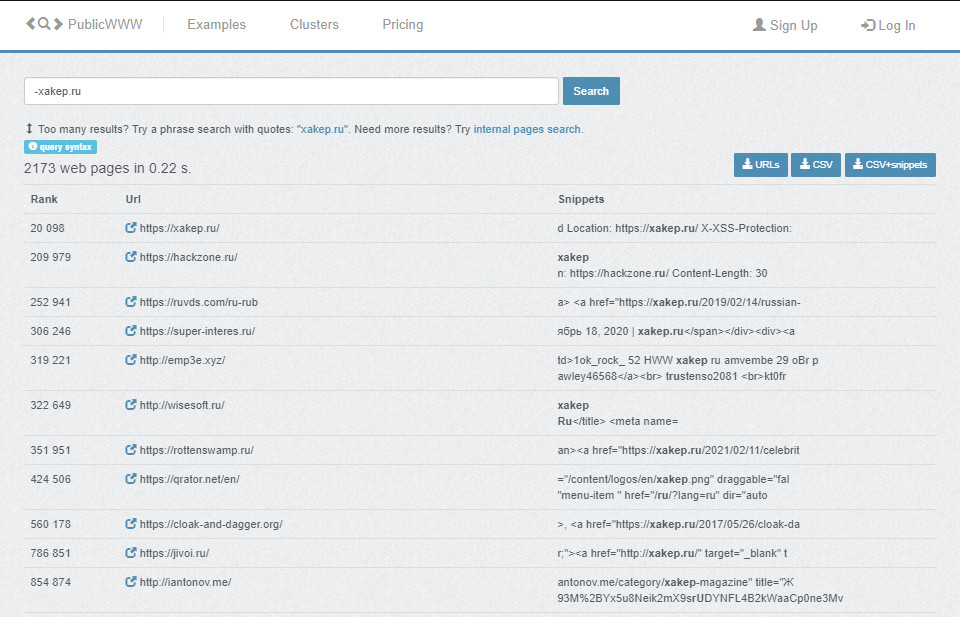This screenshot has height=617, width=960.
Task: Open the https://jivoi.ru/ result URL
Action: pos(174,553)
